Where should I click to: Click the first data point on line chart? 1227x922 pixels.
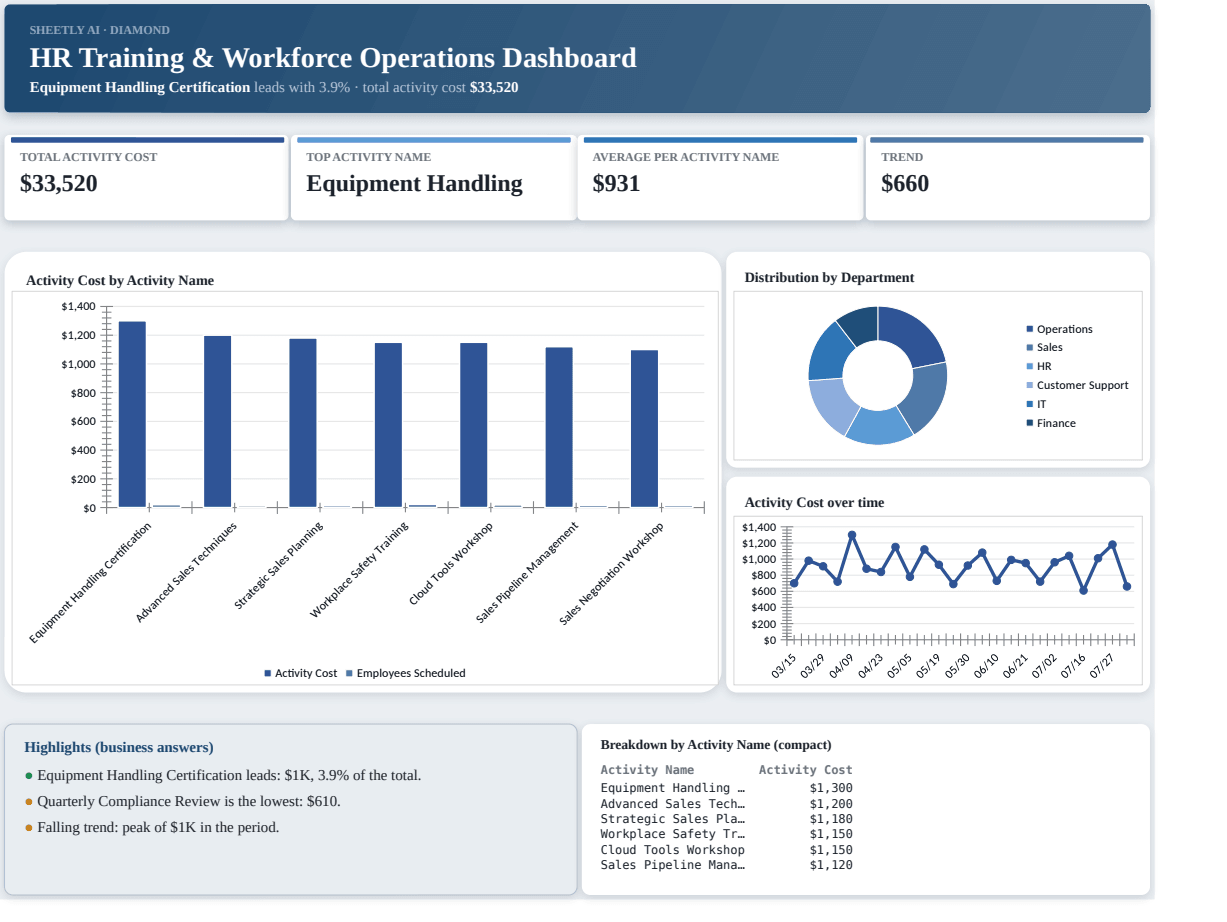tap(794, 583)
